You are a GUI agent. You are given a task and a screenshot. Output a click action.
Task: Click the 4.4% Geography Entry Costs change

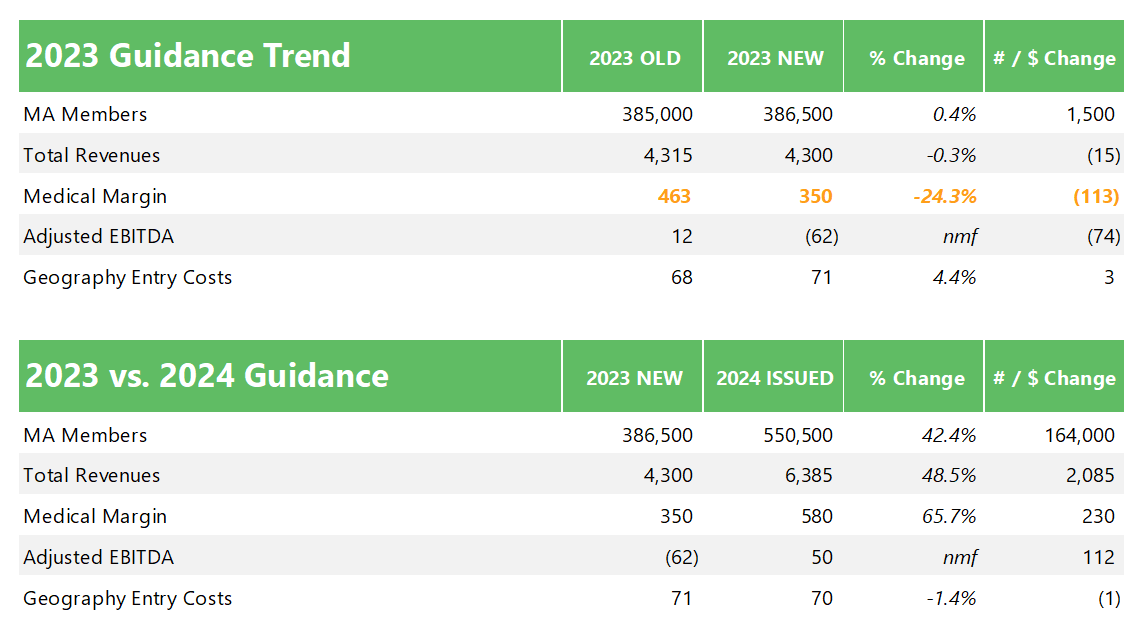954,278
